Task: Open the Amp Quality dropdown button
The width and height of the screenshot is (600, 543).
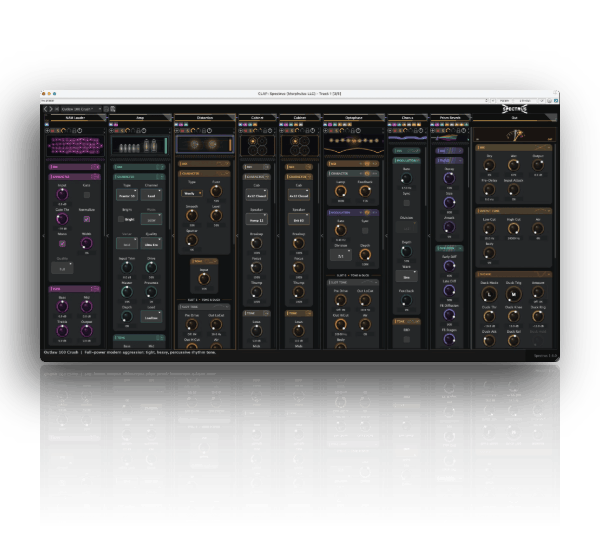Action: click(151, 244)
